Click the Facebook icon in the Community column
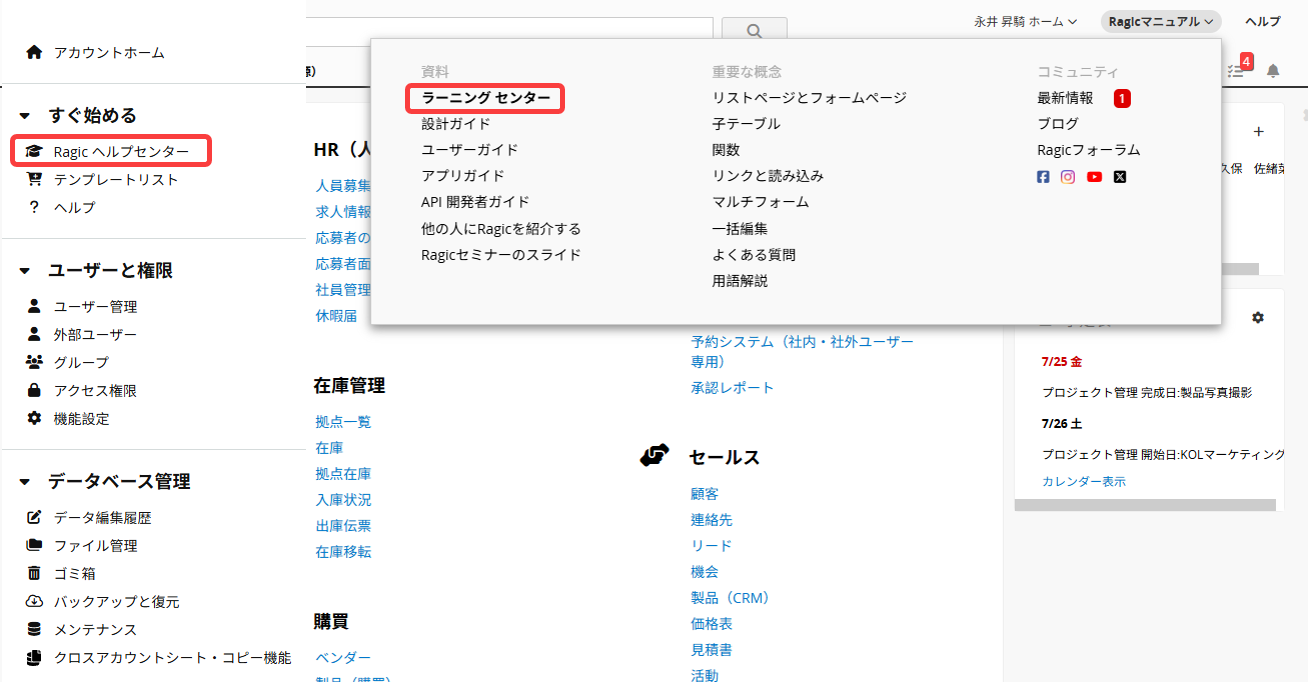Viewport: 1308px width, 682px height. (1043, 177)
